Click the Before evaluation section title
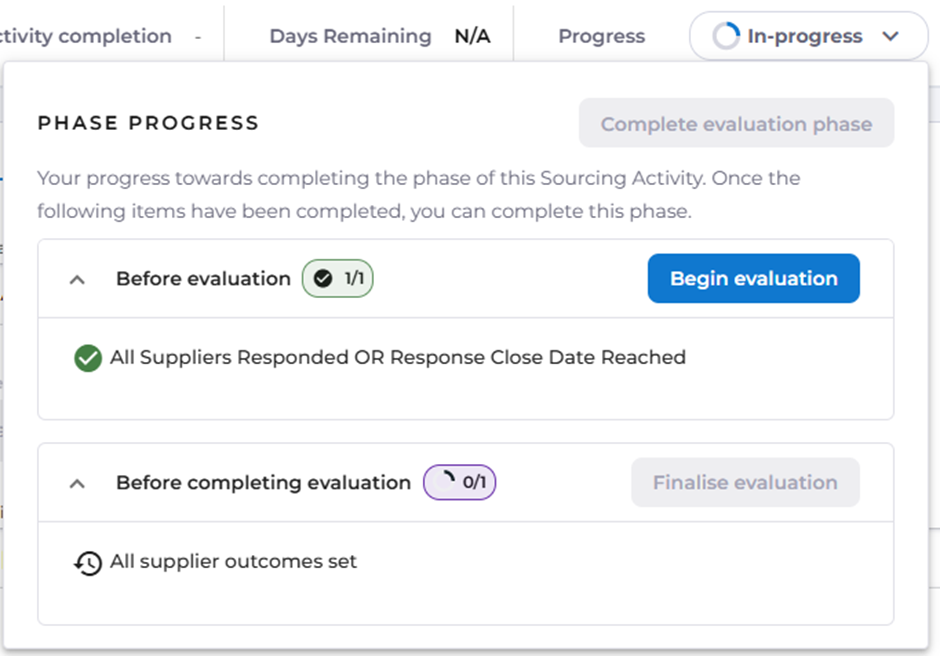This screenshot has height=656, width=940. click(203, 279)
